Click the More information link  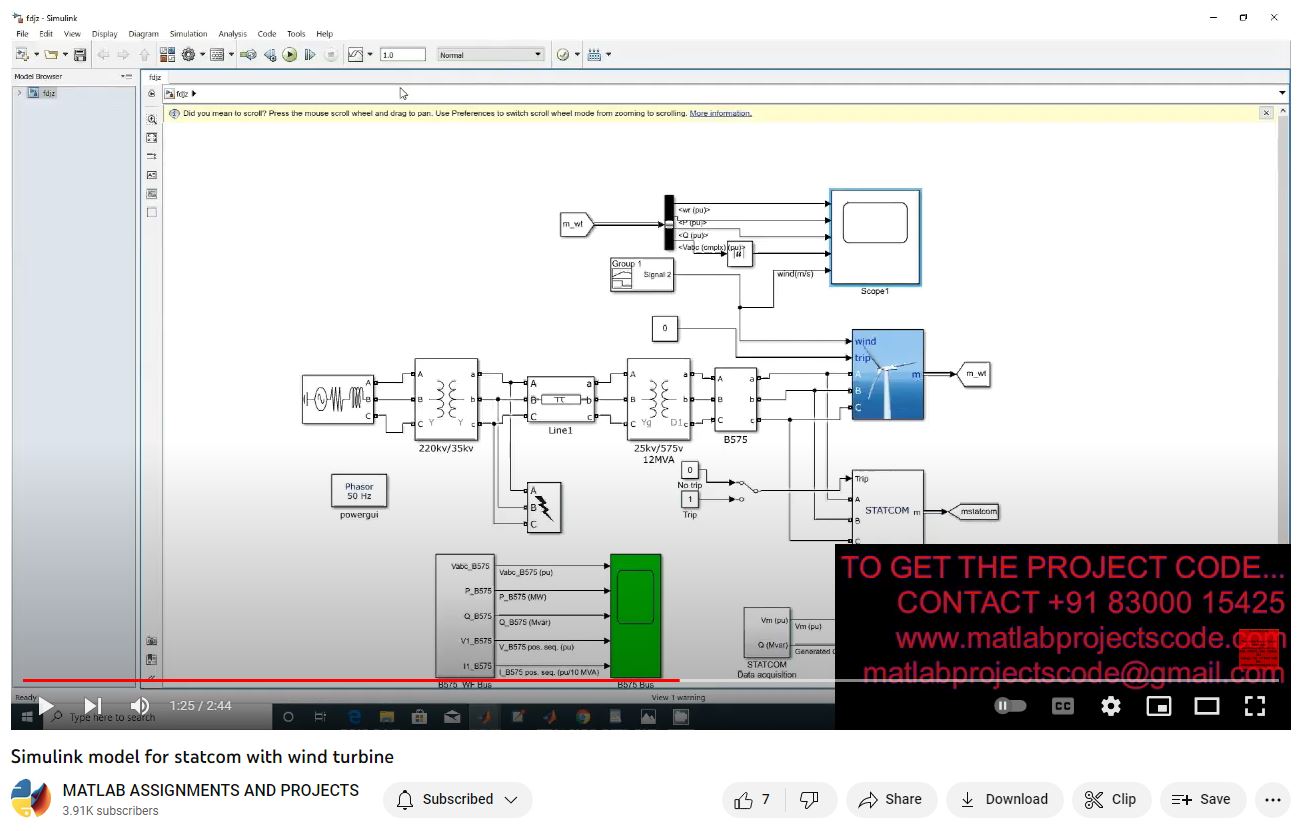(x=720, y=113)
